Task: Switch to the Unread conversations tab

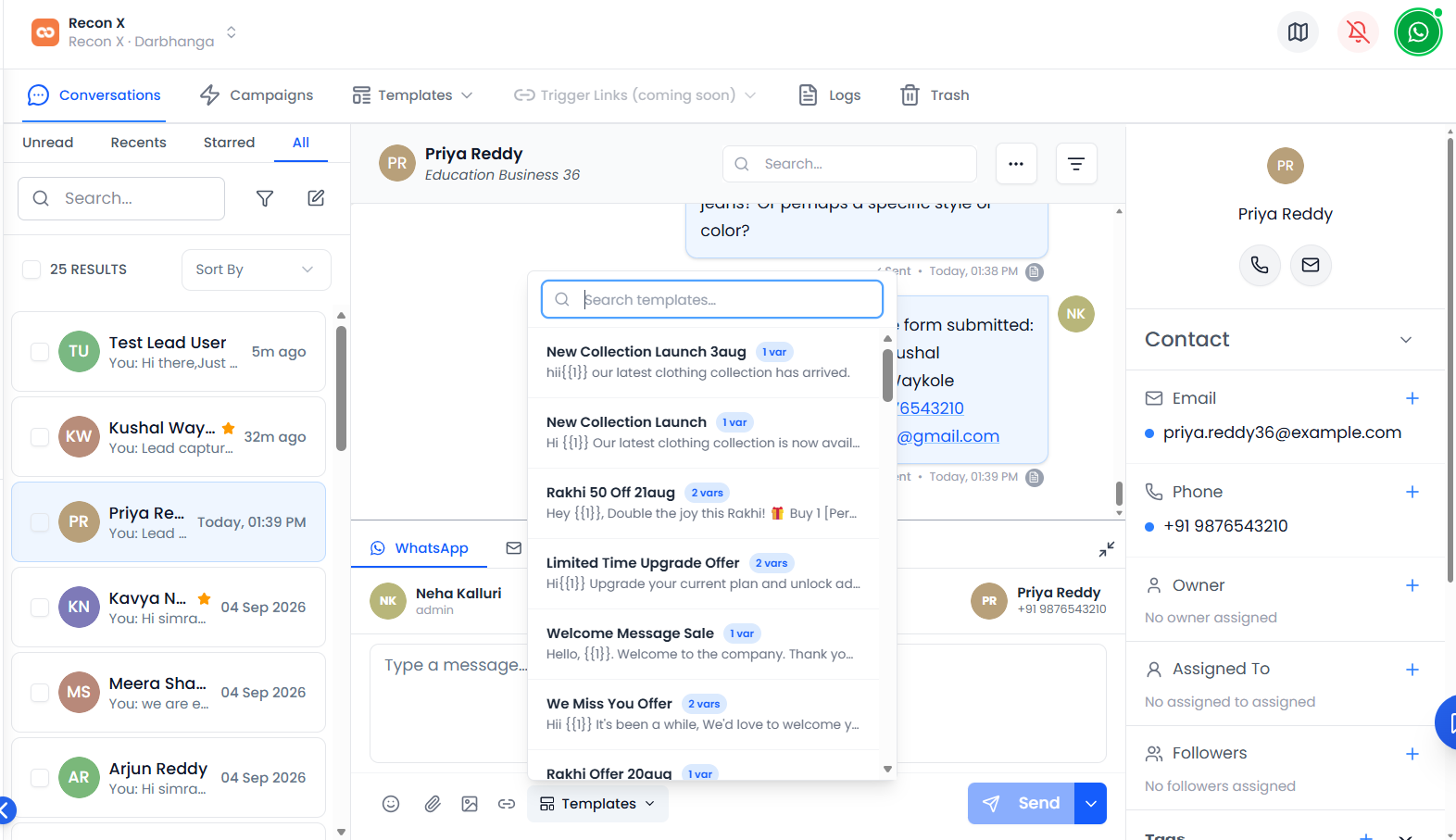Action: click(48, 143)
